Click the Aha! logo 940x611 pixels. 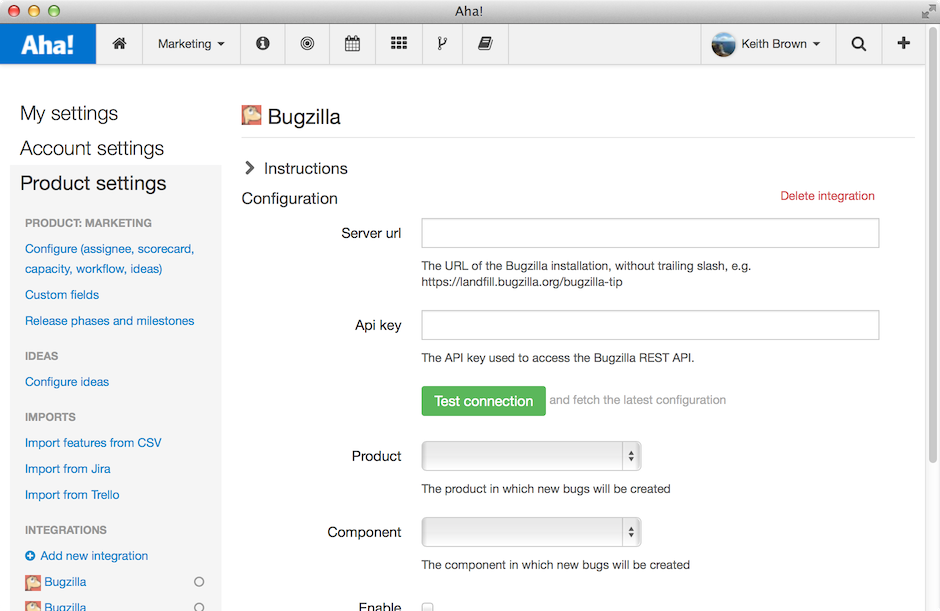[x=48, y=44]
